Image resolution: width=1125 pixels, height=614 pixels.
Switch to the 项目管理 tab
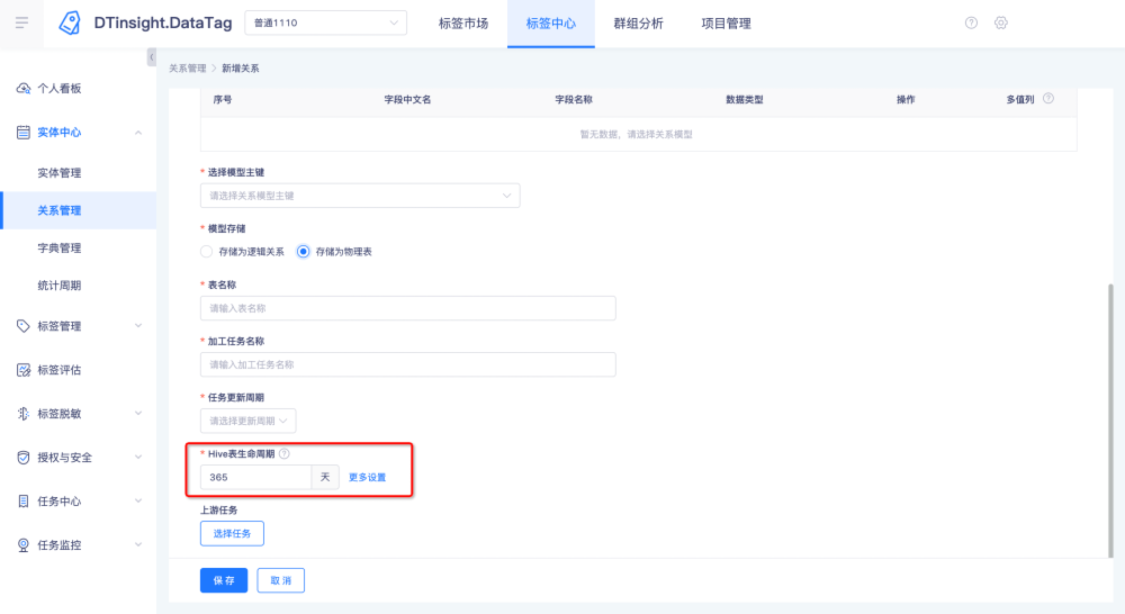tap(726, 24)
